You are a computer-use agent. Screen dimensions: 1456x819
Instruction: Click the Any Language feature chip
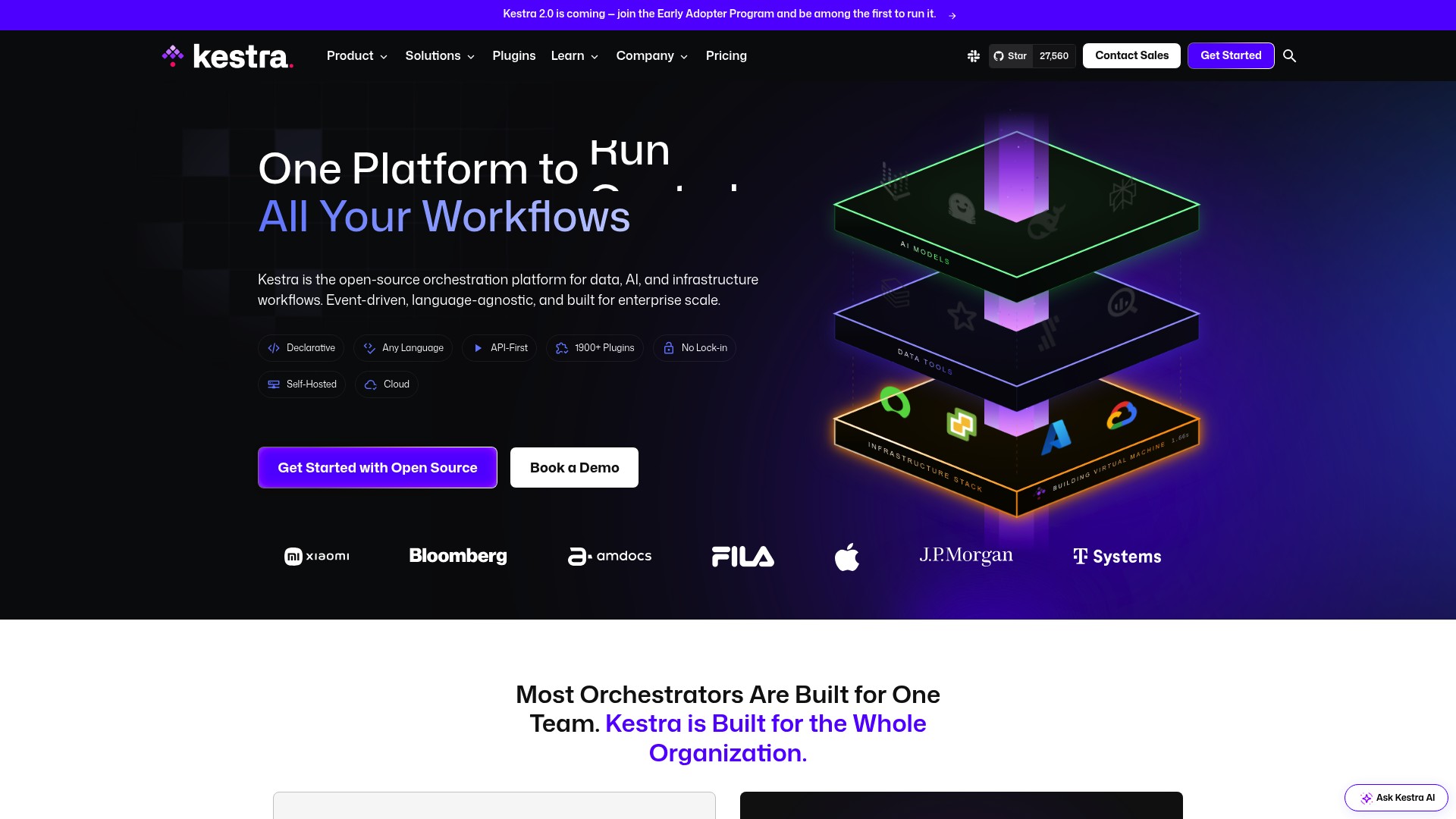pyautogui.click(x=403, y=348)
